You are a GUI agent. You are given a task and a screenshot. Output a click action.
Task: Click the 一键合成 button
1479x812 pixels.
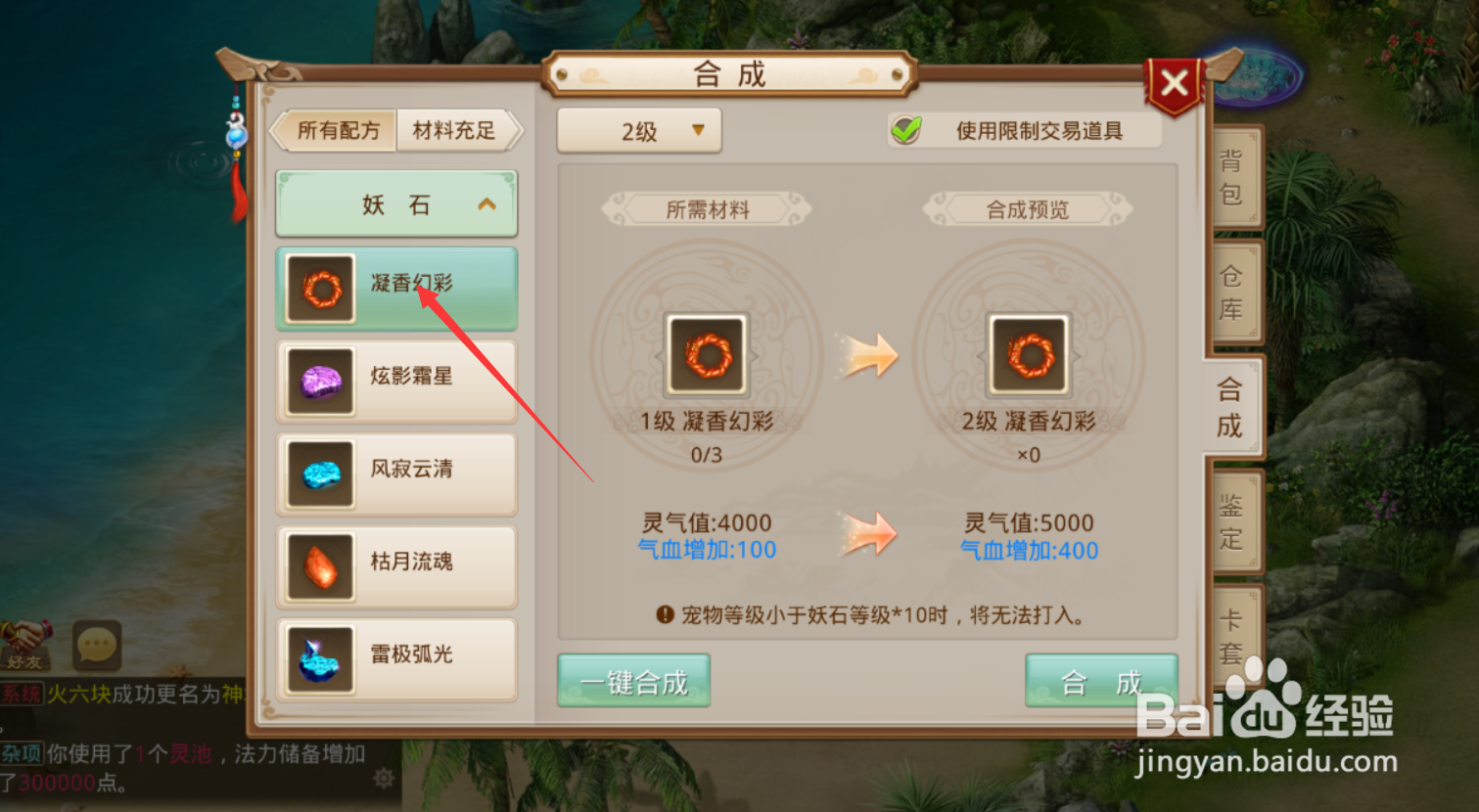[634, 681]
